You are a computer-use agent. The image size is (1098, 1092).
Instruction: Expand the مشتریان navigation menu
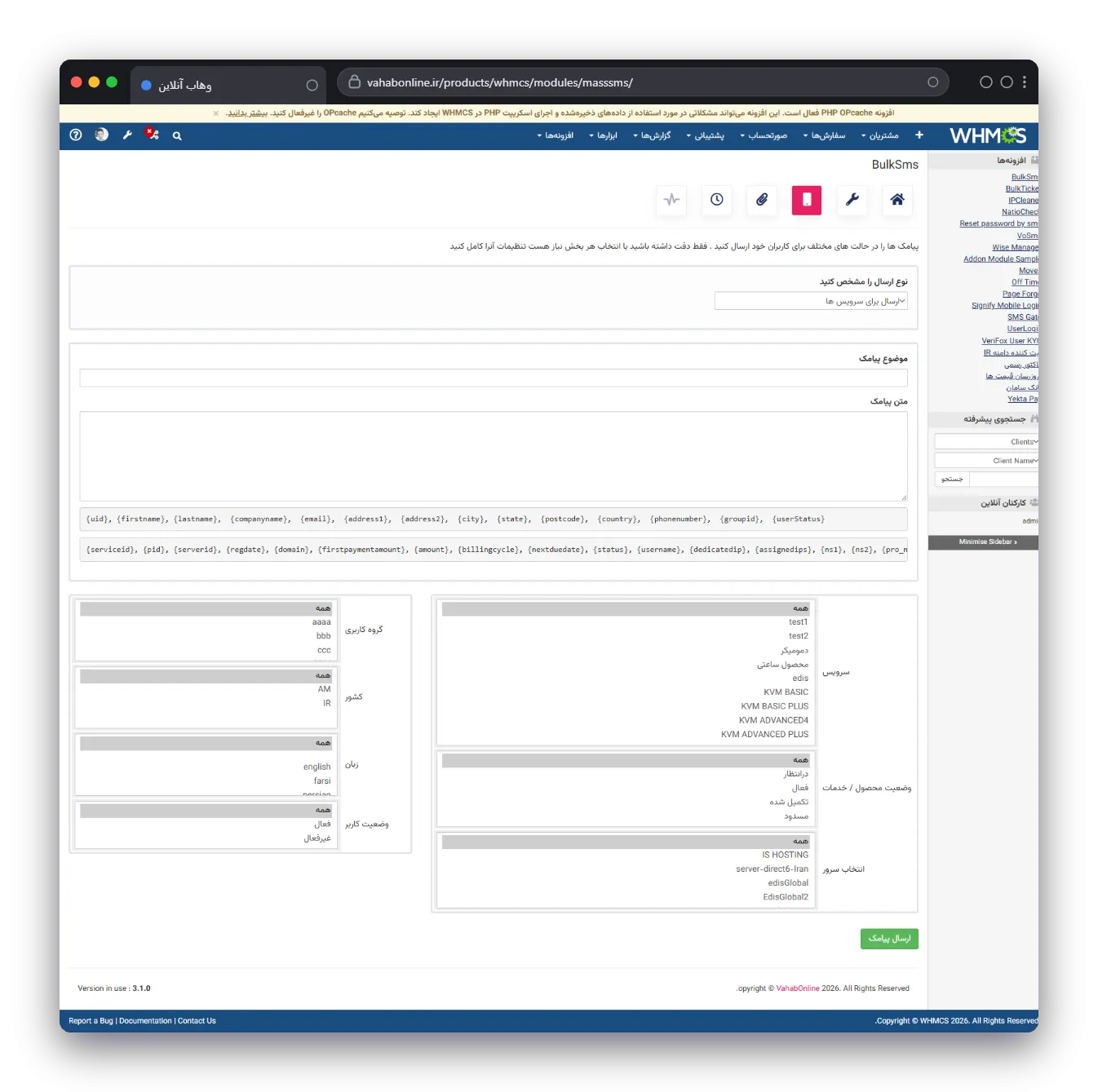point(880,135)
